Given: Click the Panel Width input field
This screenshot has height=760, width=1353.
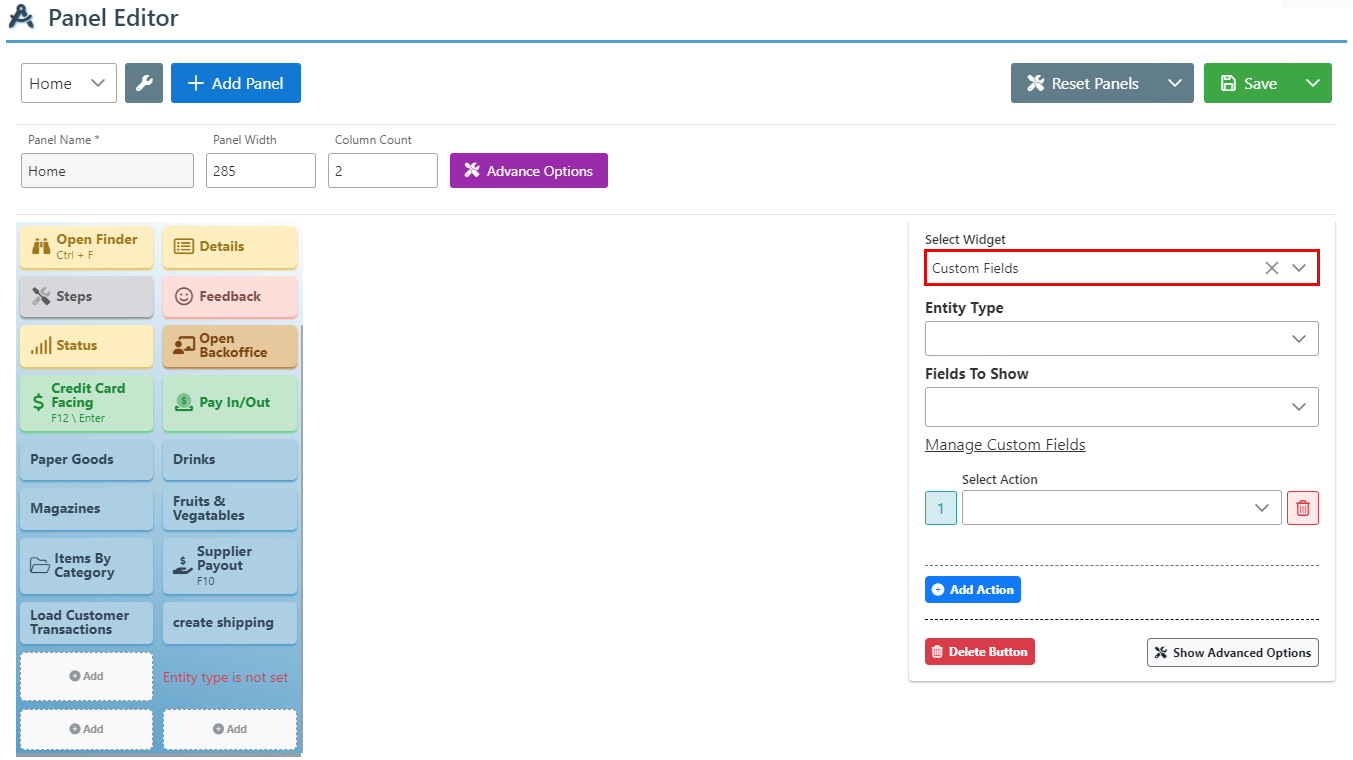Looking at the screenshot, I should [260, 171].
